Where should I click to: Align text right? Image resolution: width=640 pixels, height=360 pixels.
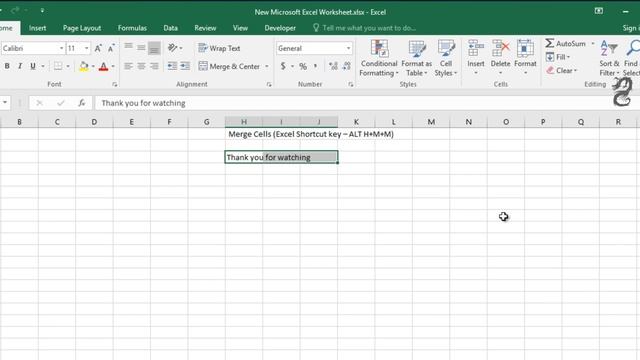154,66
